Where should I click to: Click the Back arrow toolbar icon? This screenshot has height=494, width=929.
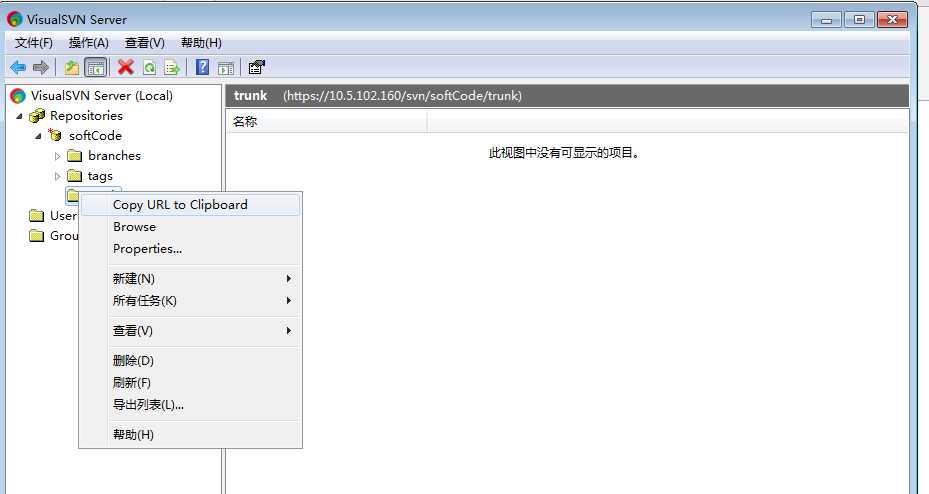point(18,68)
